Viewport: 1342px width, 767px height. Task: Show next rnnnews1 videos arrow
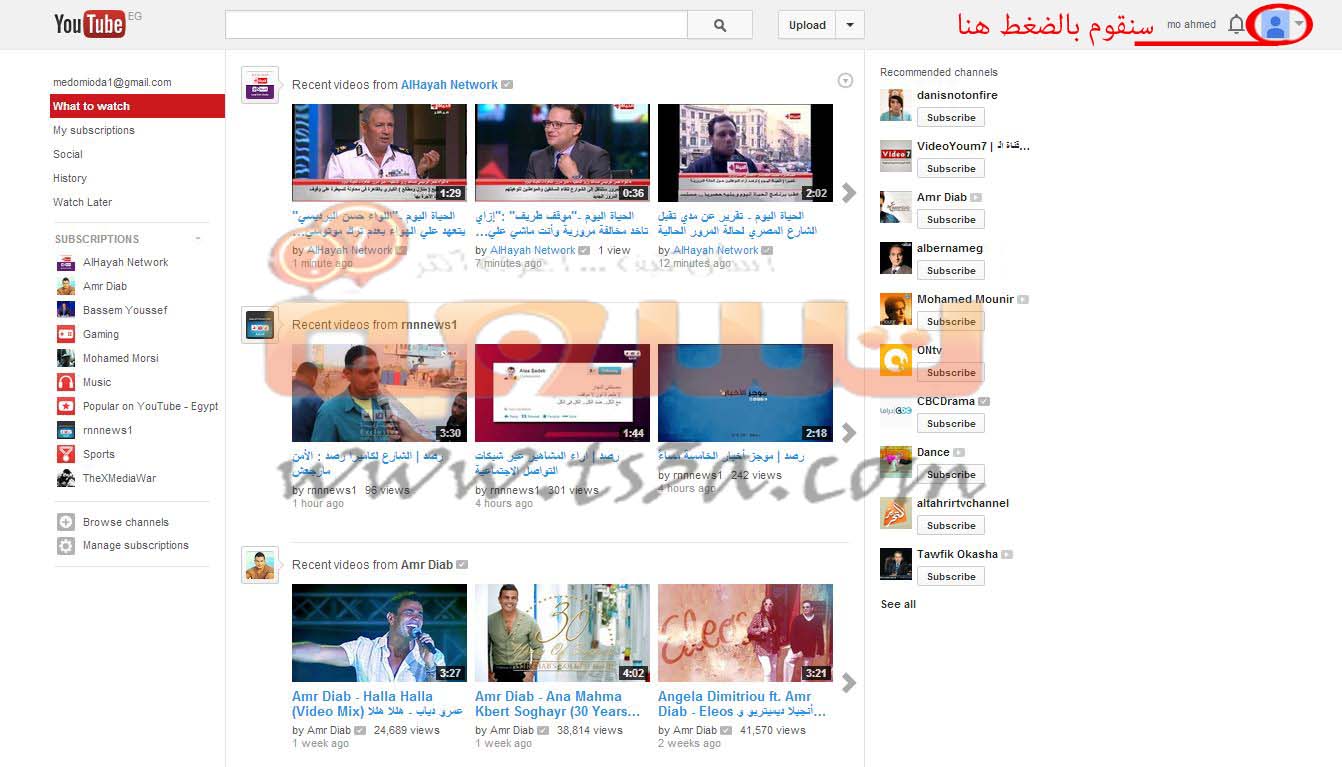click(x=849, y=432)
